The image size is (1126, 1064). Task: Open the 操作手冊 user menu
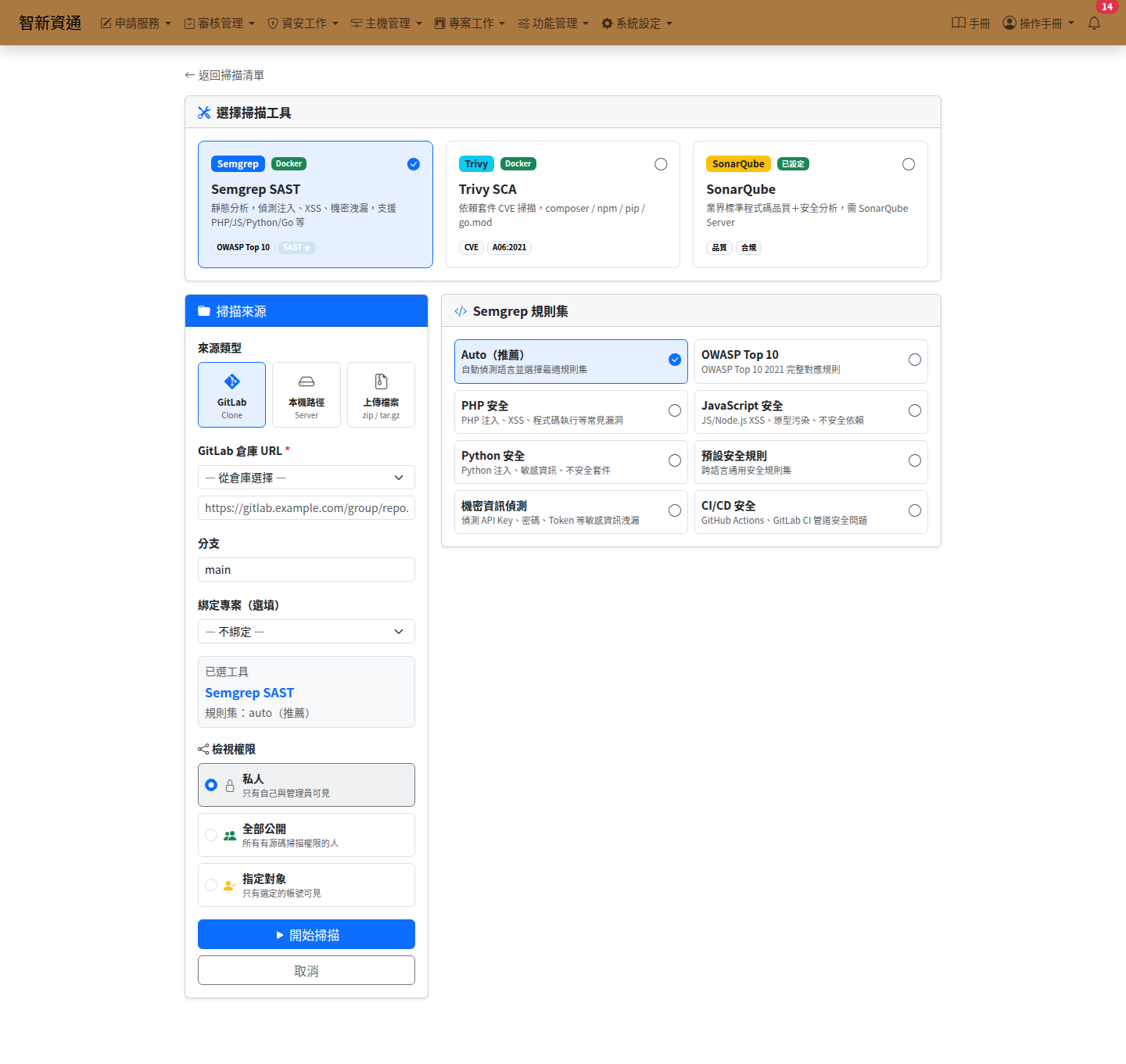1039,23
